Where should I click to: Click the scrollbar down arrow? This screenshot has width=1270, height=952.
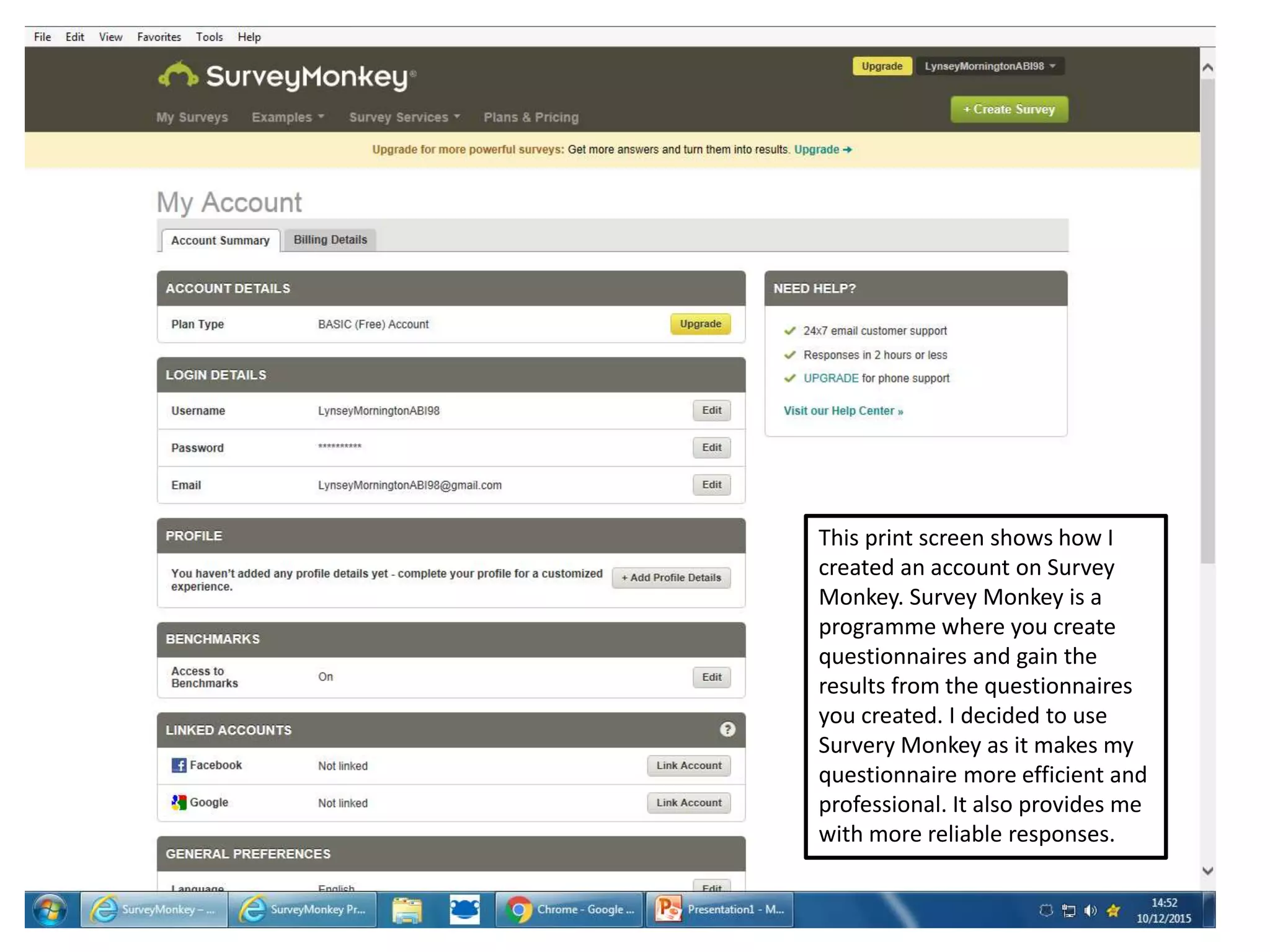(1207, 871)
